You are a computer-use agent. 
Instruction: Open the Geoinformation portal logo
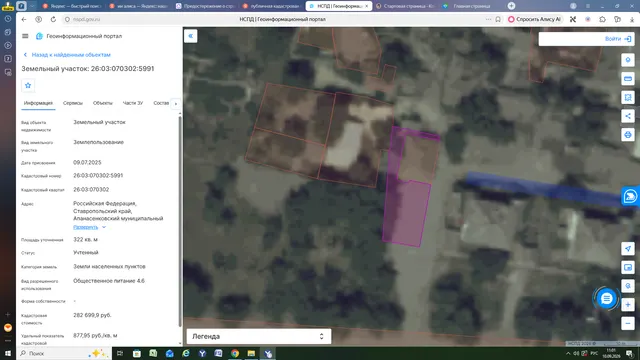(39, 36)
